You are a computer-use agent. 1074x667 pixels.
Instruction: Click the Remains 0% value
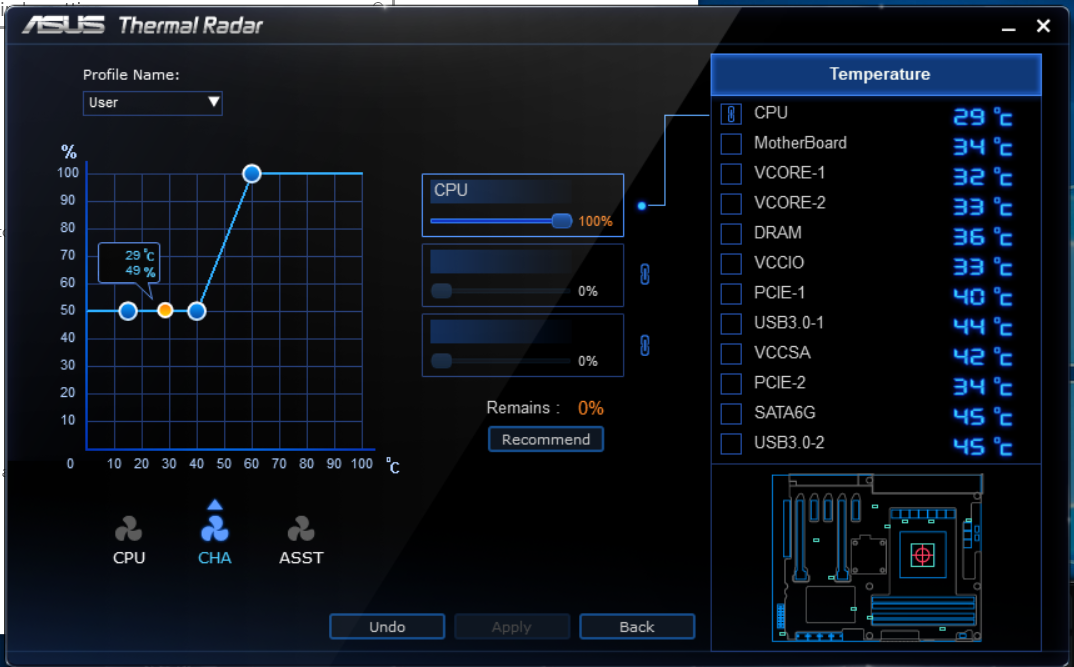tap(590, 408)
